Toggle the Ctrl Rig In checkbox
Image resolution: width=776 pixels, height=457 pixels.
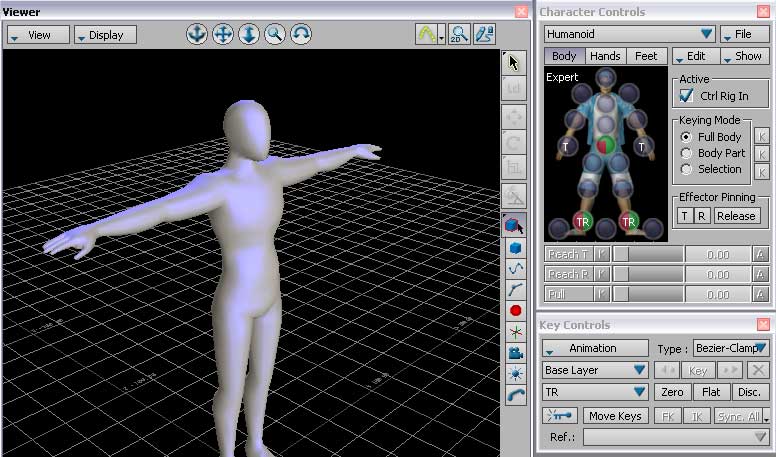point(686,96)
